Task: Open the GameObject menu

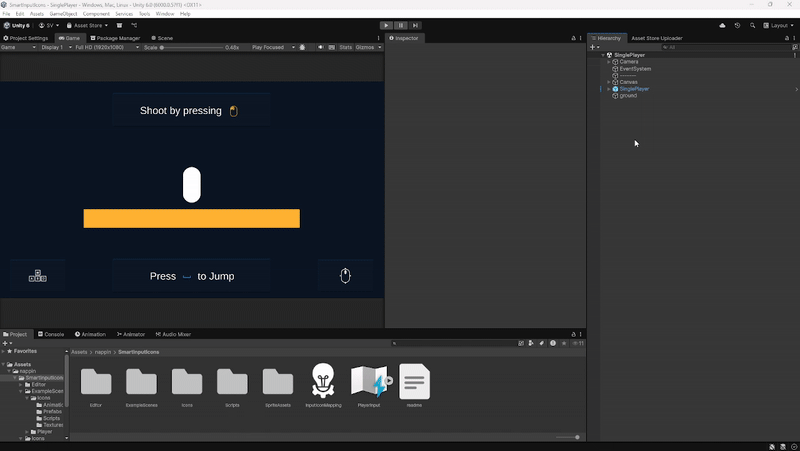Action: click(63, 14)
